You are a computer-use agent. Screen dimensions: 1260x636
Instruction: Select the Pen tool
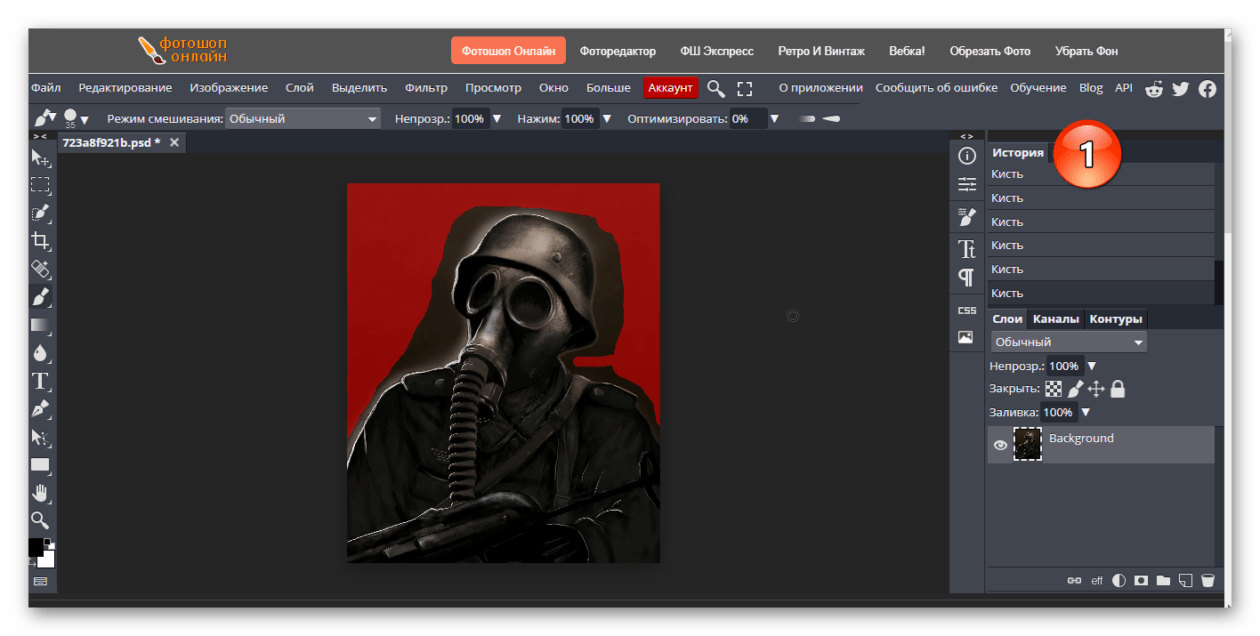click(40, 409)
